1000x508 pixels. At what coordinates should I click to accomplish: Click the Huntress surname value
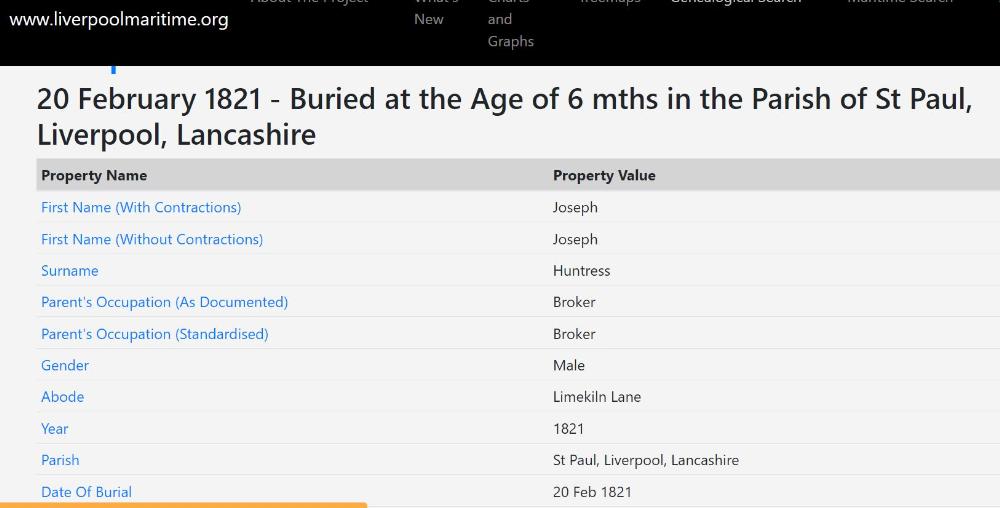coord(581,271)
